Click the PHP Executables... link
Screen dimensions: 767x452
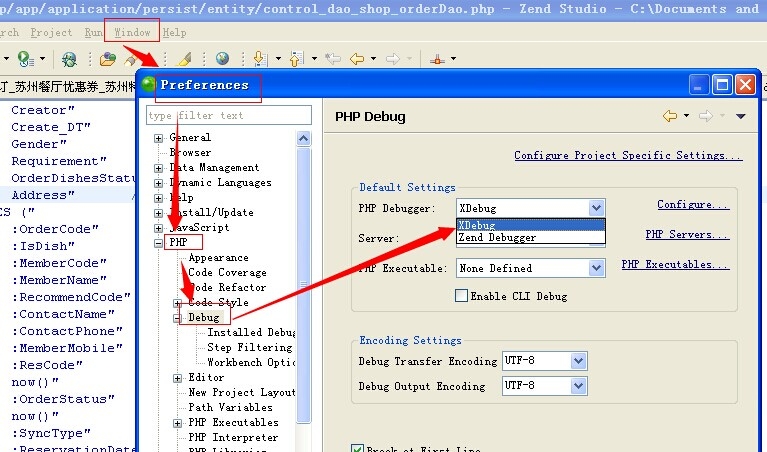(676, 265)
